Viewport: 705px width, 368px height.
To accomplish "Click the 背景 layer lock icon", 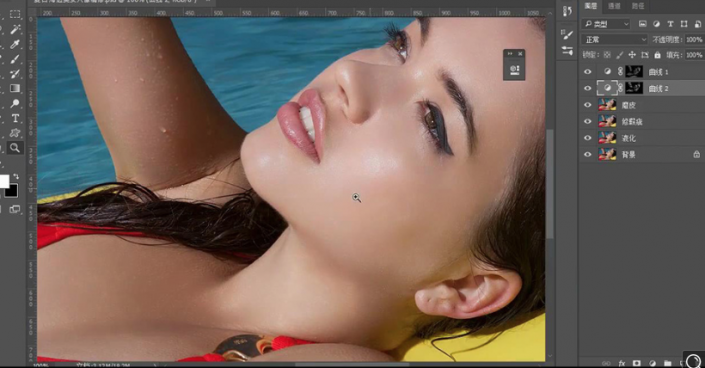I will pos(696,154).
